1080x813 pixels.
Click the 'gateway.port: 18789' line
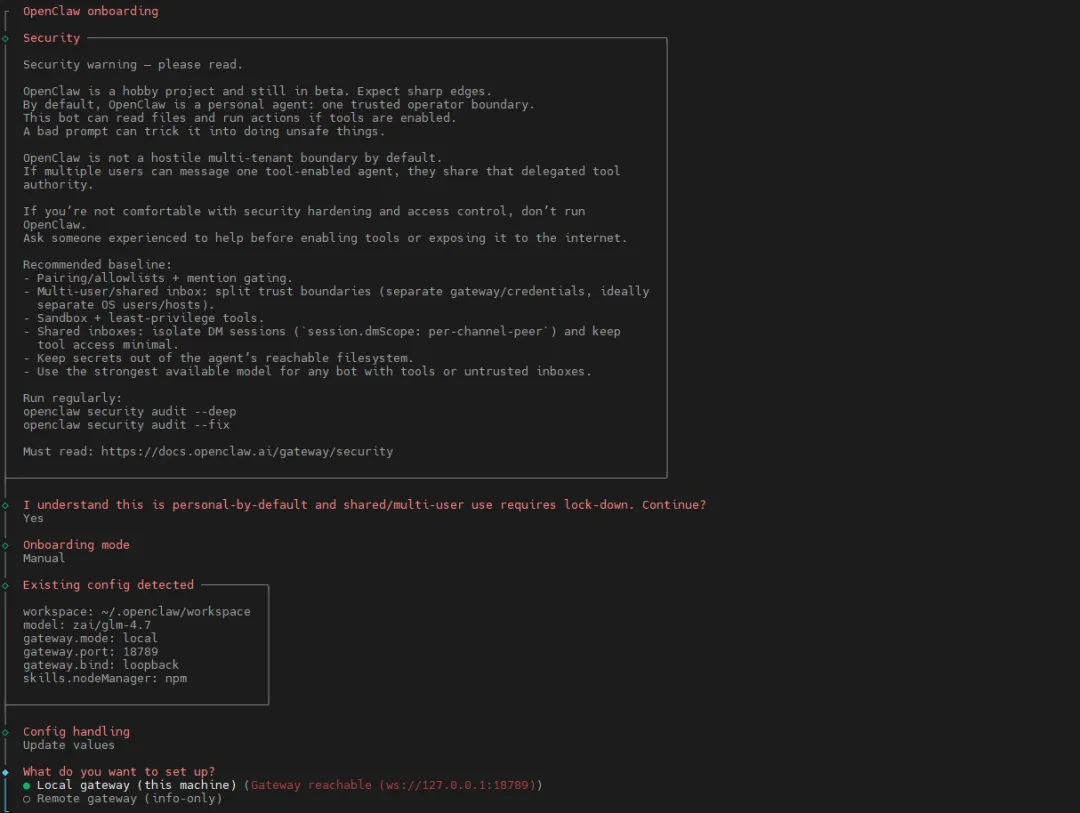pyautogui.click(x=90, y=652)
